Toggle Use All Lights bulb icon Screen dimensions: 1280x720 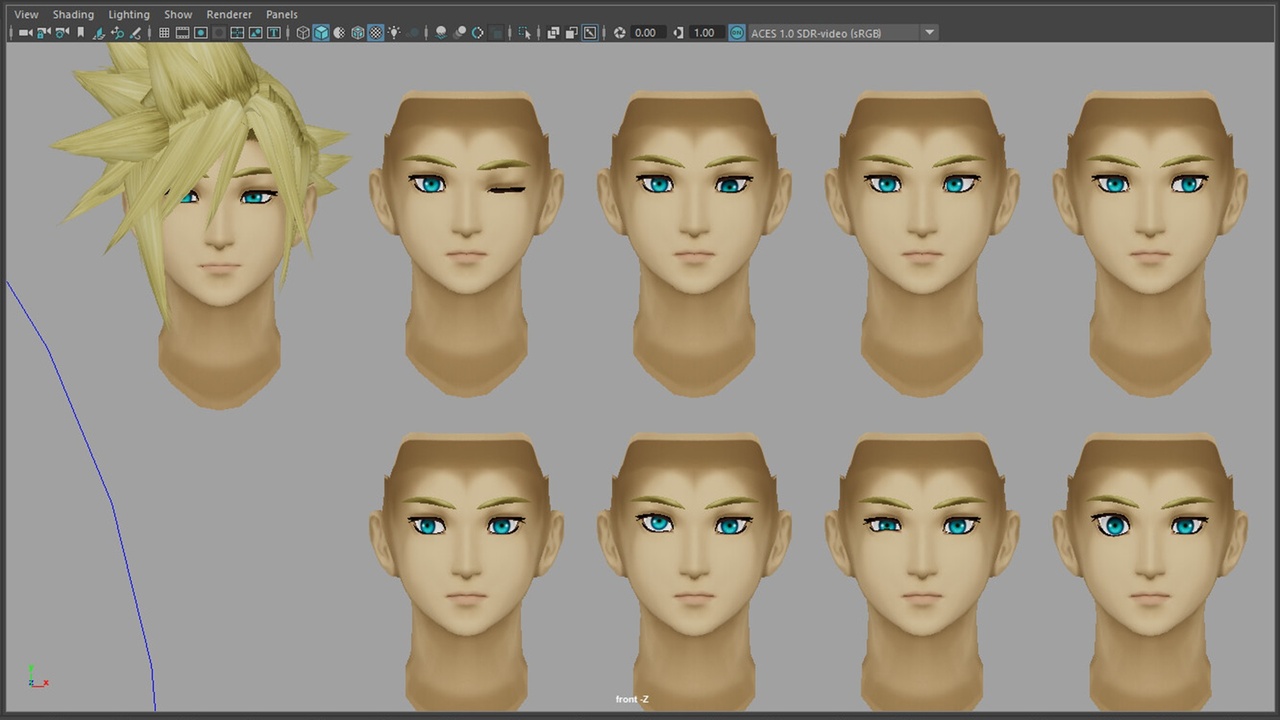coord(394,33)
